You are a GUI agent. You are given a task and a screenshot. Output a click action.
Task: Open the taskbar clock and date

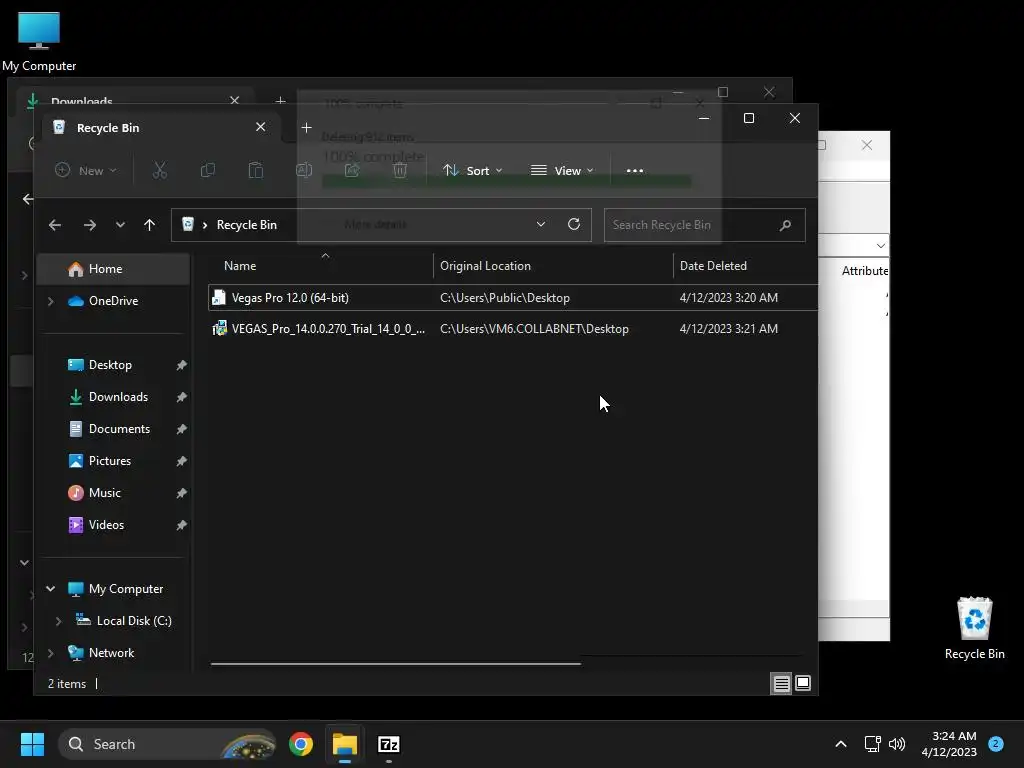[x=949, y=744]
